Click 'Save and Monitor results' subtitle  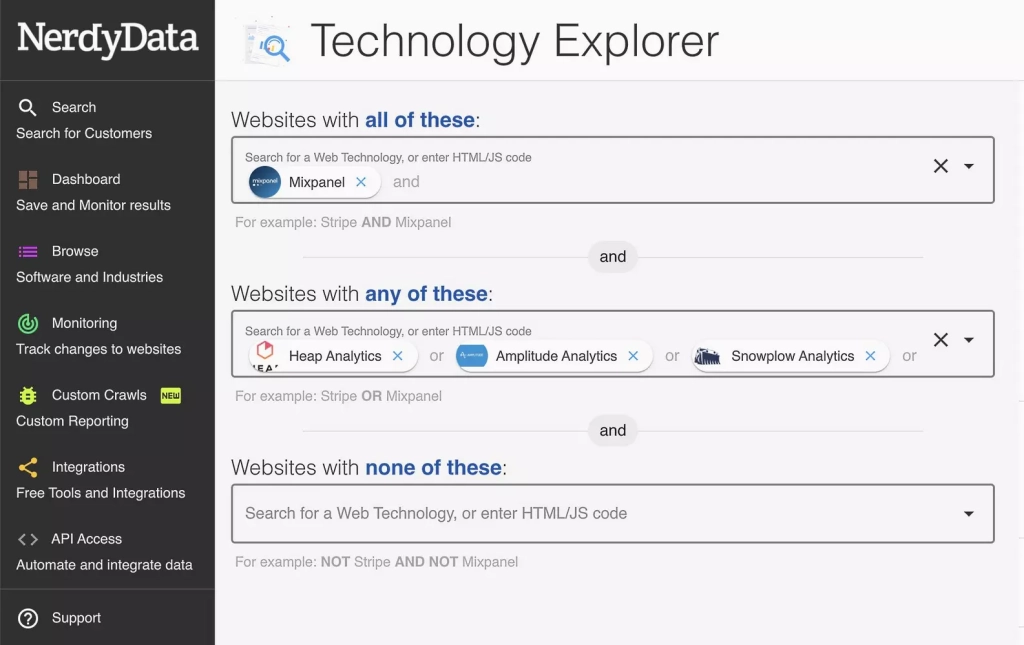coord(93,205)
